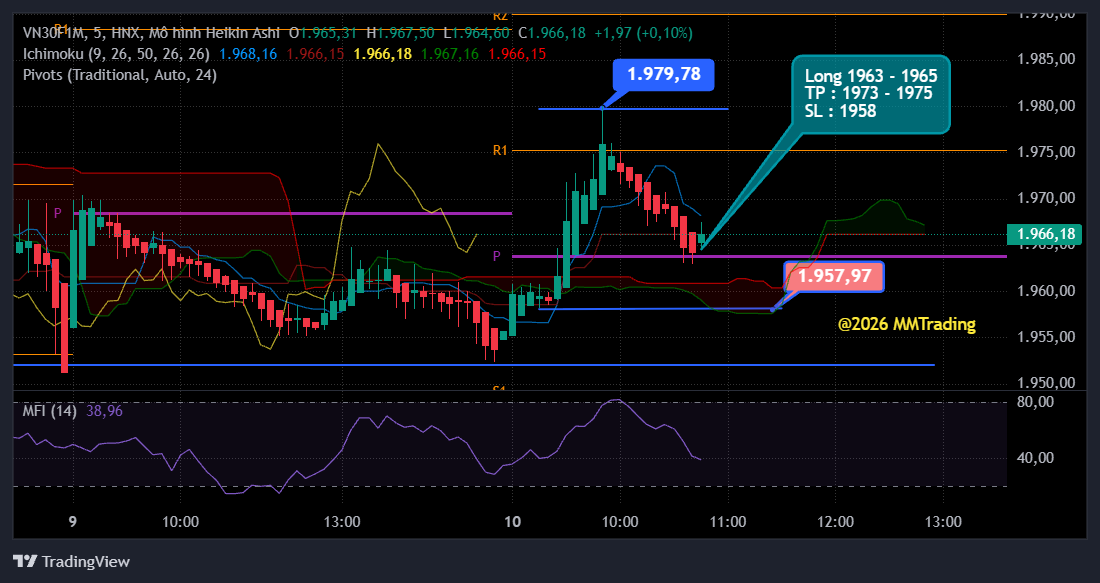This screenshot has width=1100, height=583.
Task: Click the blue 1.979,78 price callout
Action: click(x=664, y=74)
